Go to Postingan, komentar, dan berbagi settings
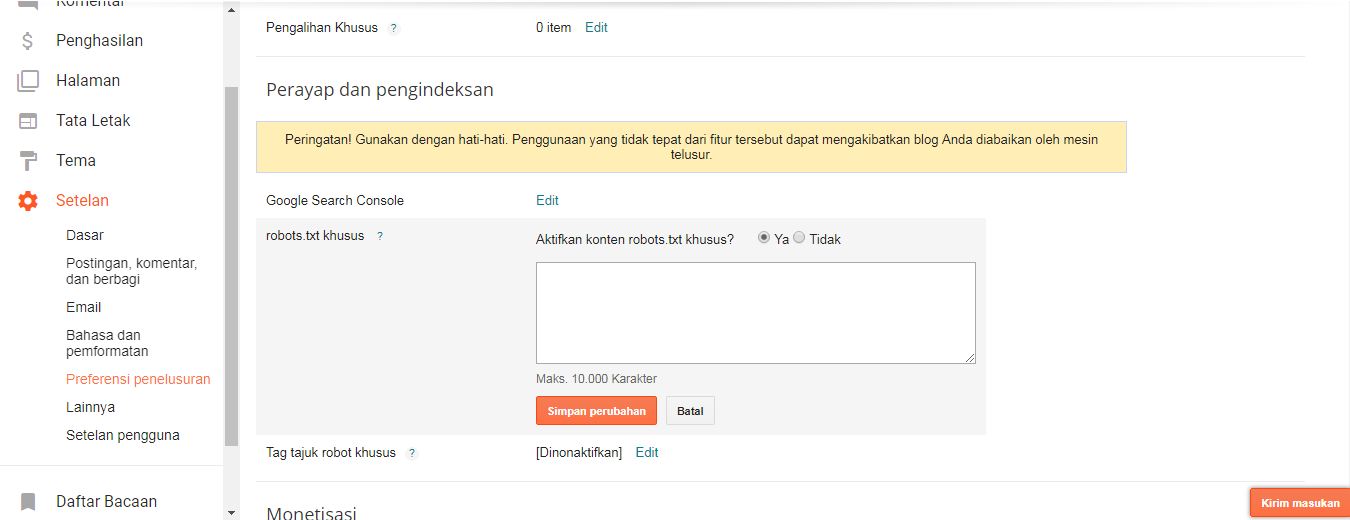 pos(131,271)
